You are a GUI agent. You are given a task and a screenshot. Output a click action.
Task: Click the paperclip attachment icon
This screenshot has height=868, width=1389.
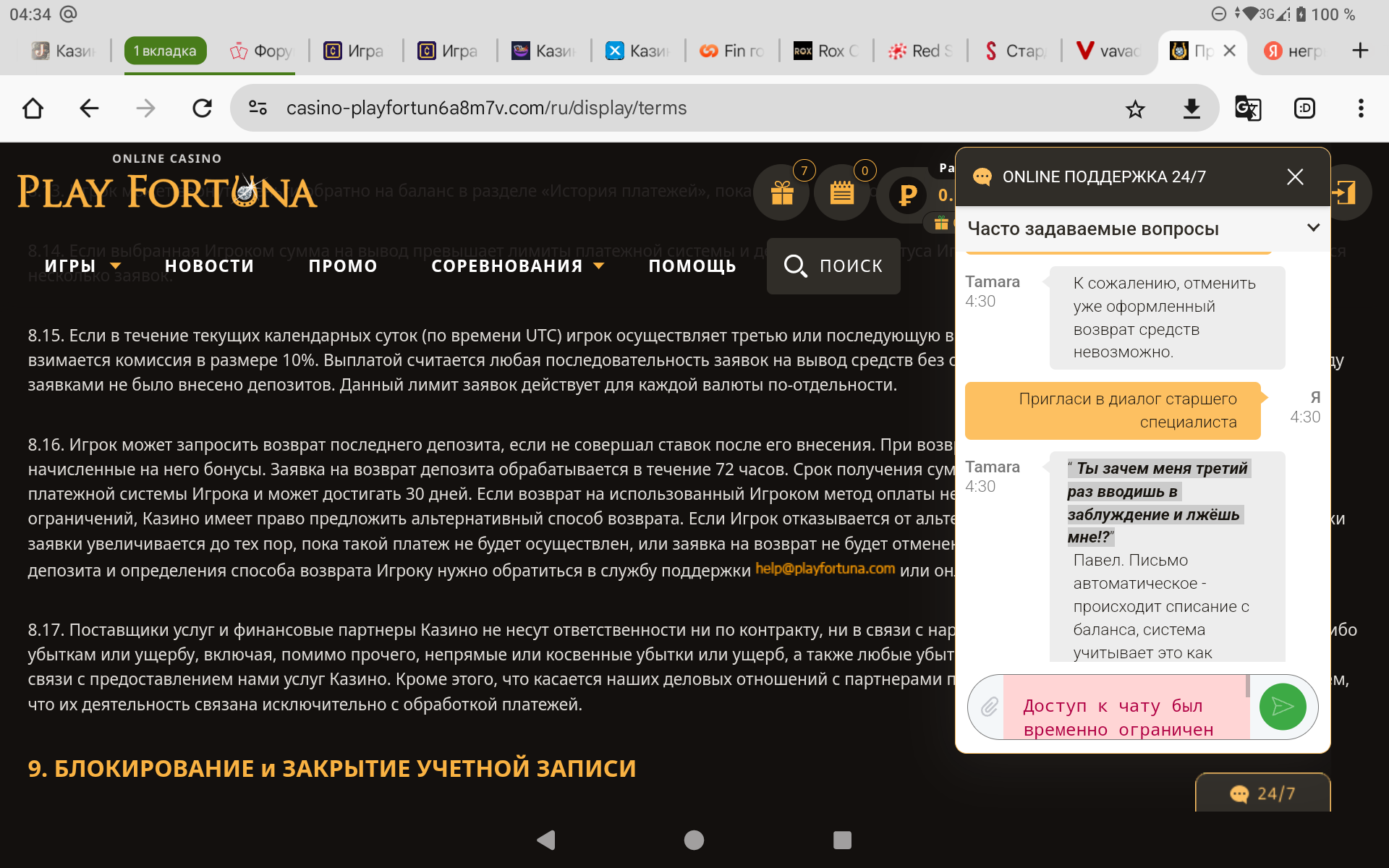pos(989,707)
